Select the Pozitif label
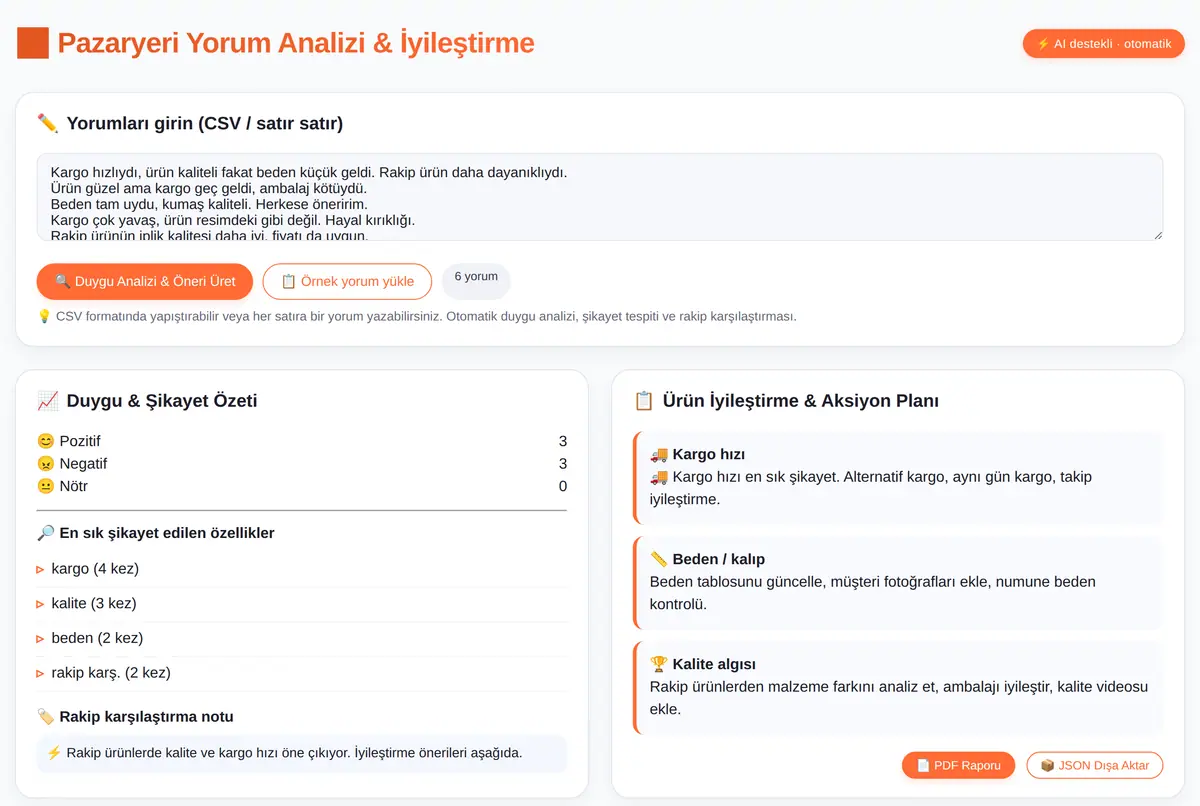Viewport: 1200px width, 806px height. tap(80, 441)
